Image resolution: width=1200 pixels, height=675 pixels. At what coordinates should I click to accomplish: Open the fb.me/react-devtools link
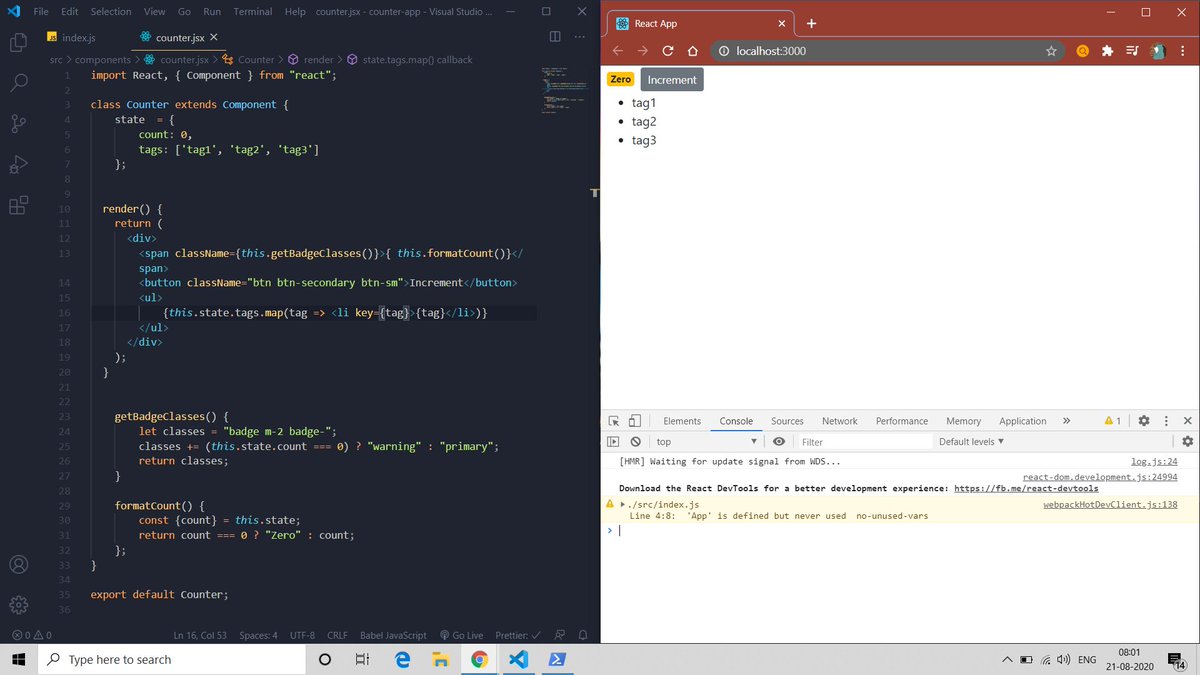coord(1026,489)
